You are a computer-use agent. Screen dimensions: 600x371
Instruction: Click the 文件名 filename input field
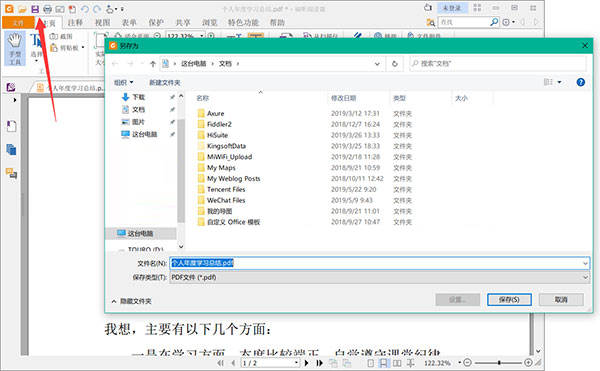(x=379, y=263)
